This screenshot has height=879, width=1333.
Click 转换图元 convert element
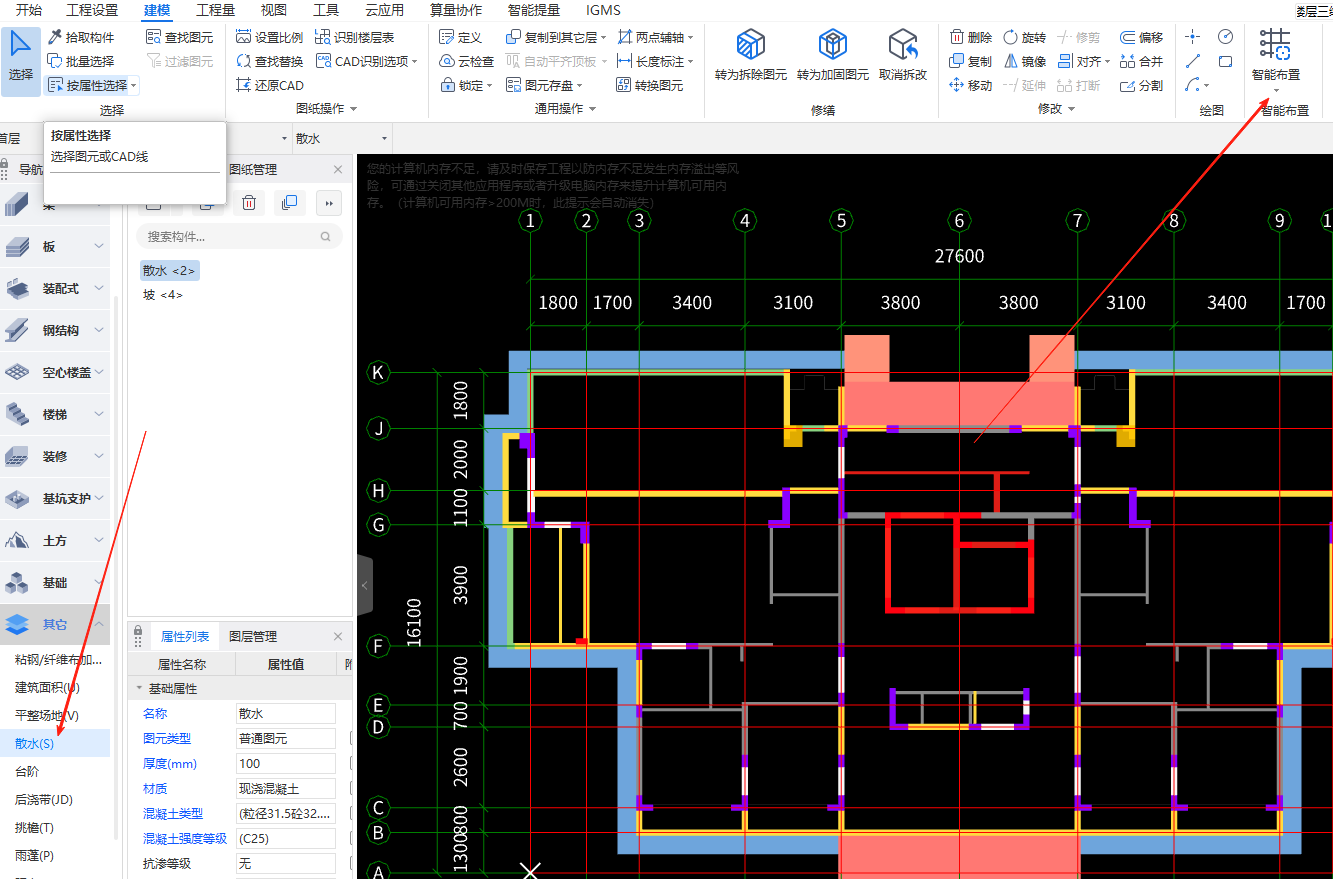pyautogui.click(x=649, y=85)
